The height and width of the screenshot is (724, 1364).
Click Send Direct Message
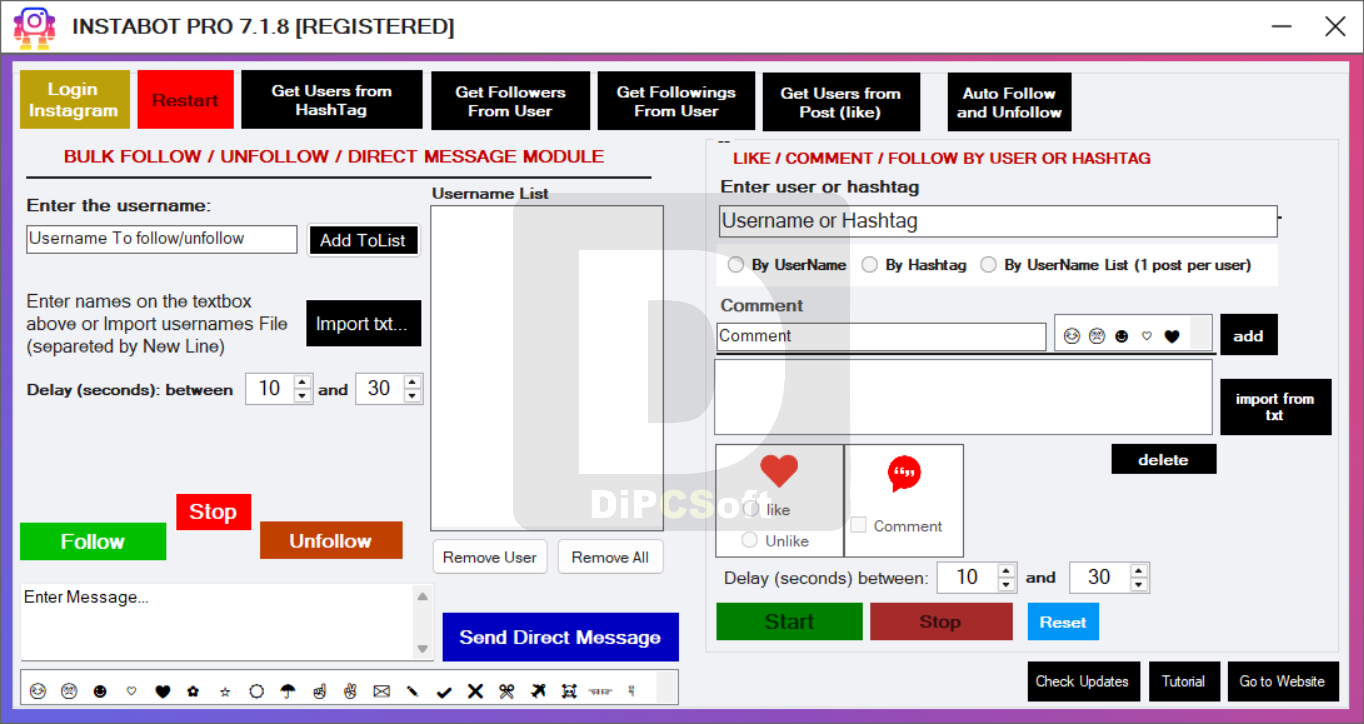[560, 637]
